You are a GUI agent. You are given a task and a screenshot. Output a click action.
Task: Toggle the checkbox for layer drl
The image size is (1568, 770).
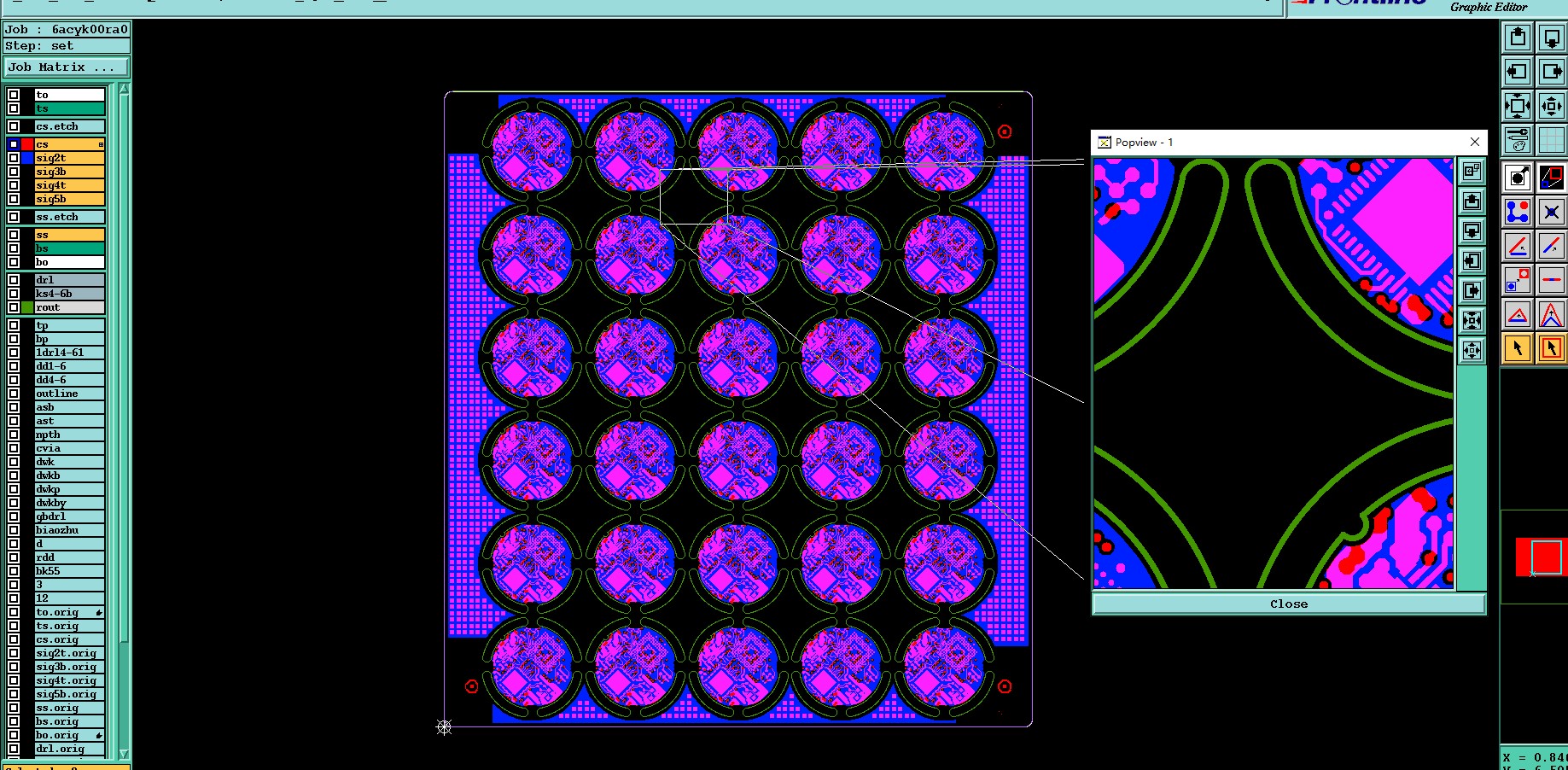click(14, 280)
